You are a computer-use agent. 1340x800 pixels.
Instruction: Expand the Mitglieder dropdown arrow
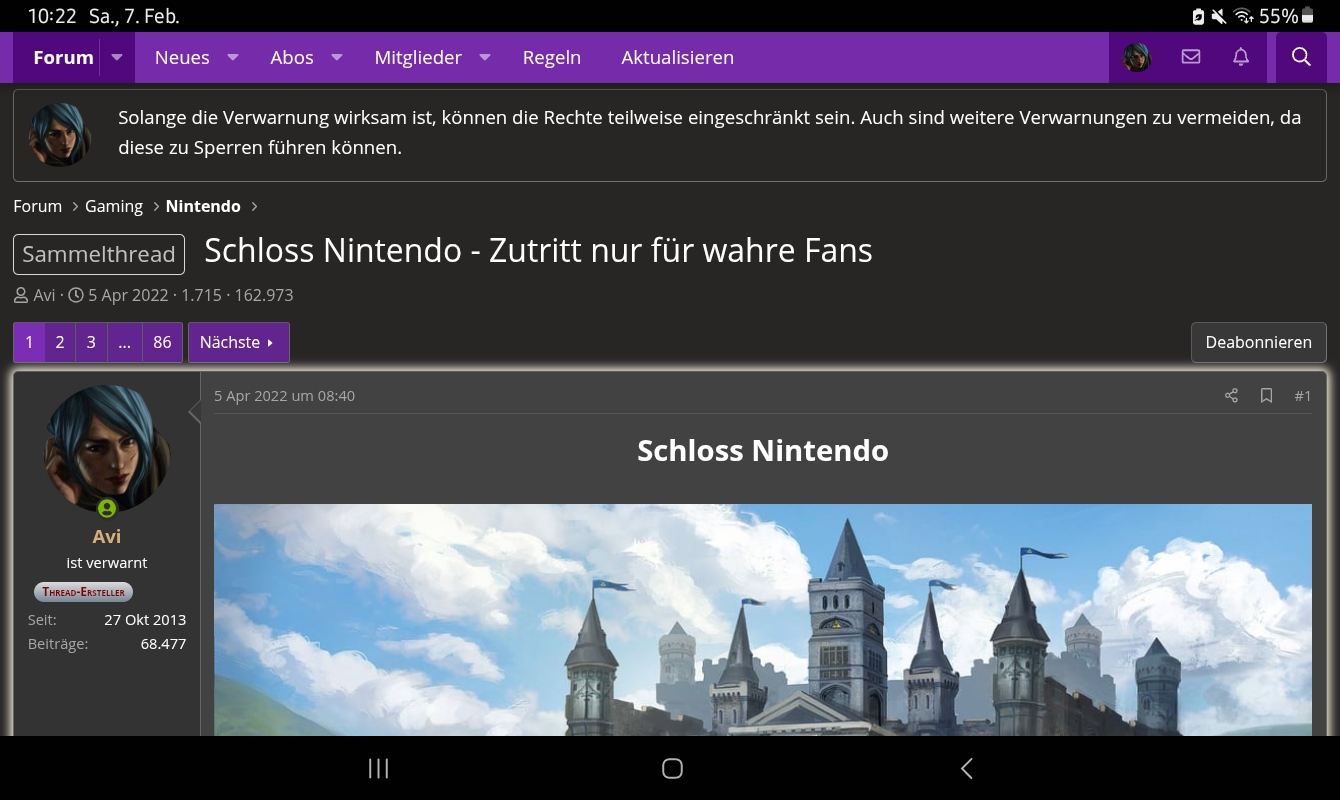click(x=485, y=57)
